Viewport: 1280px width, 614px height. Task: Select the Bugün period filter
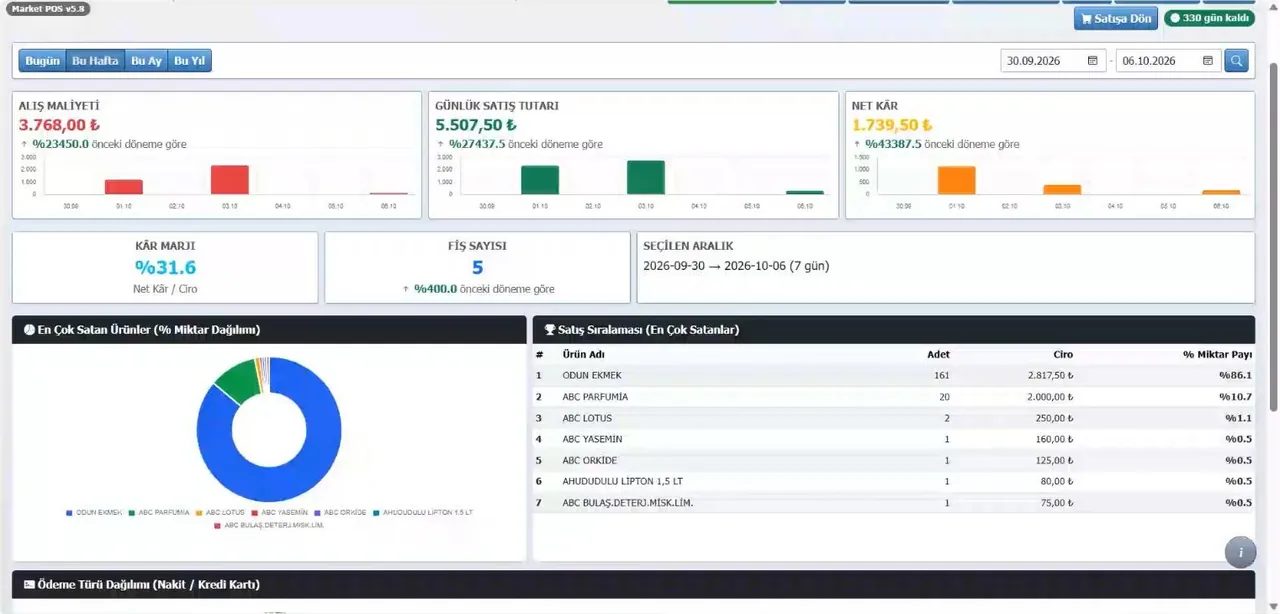point(42,61)
